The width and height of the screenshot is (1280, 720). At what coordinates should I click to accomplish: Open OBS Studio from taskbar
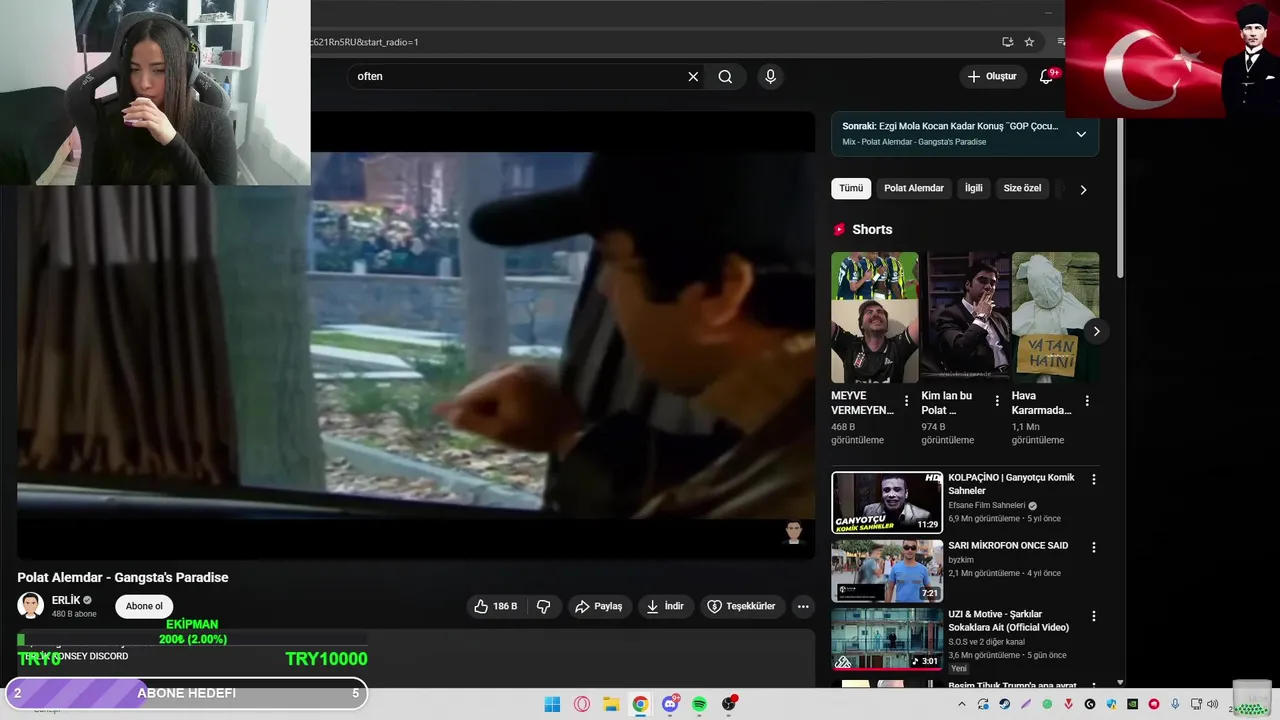729,704
